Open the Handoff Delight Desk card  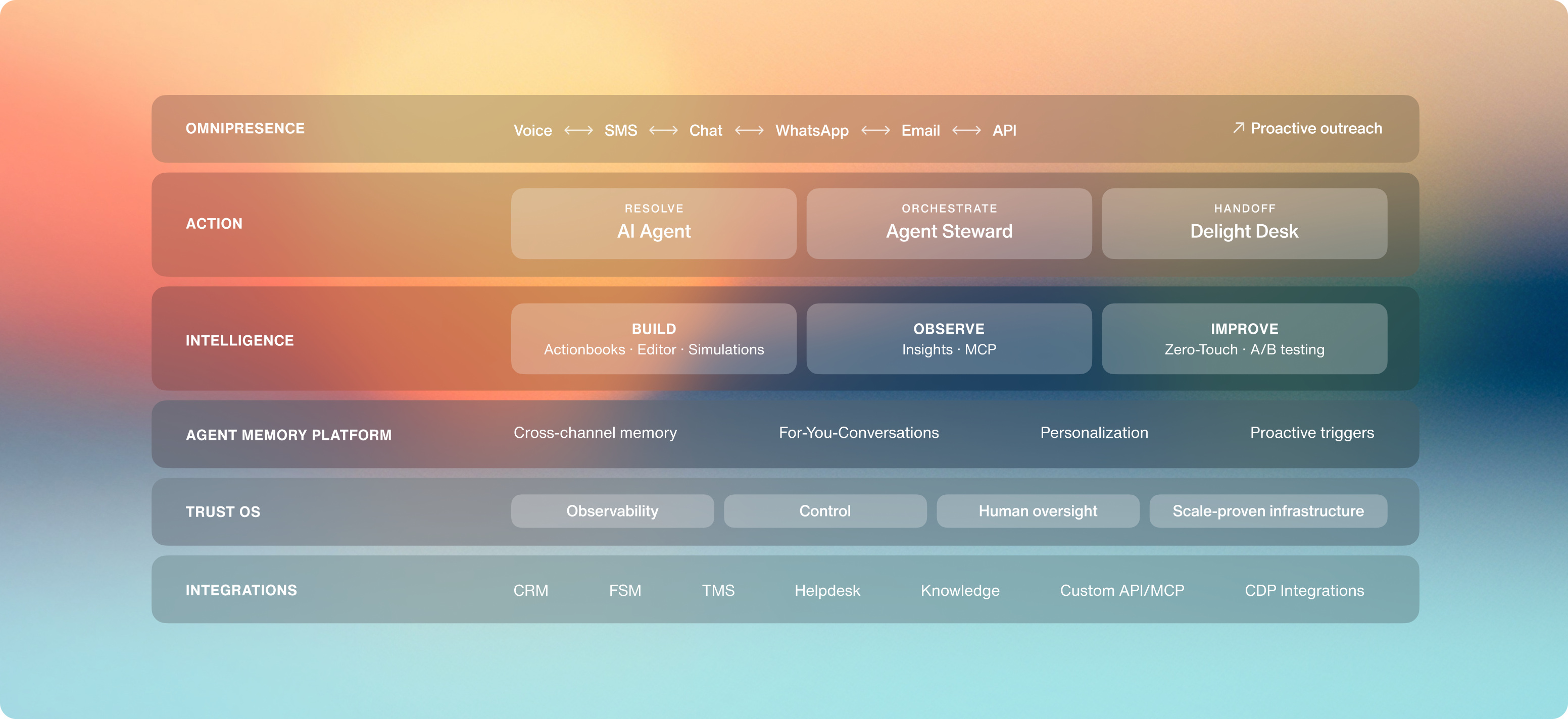click(1244, 223)
